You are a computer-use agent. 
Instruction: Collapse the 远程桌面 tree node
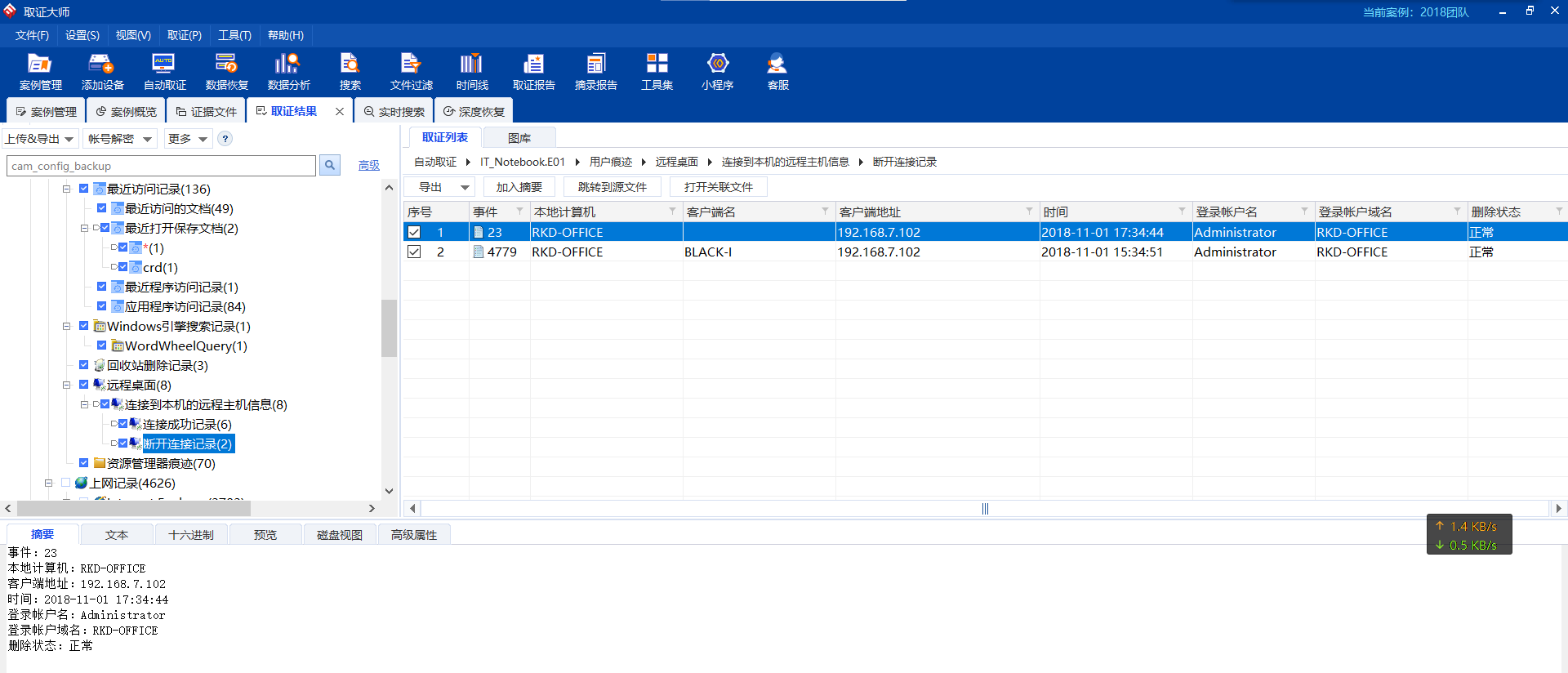coord(66,385)
